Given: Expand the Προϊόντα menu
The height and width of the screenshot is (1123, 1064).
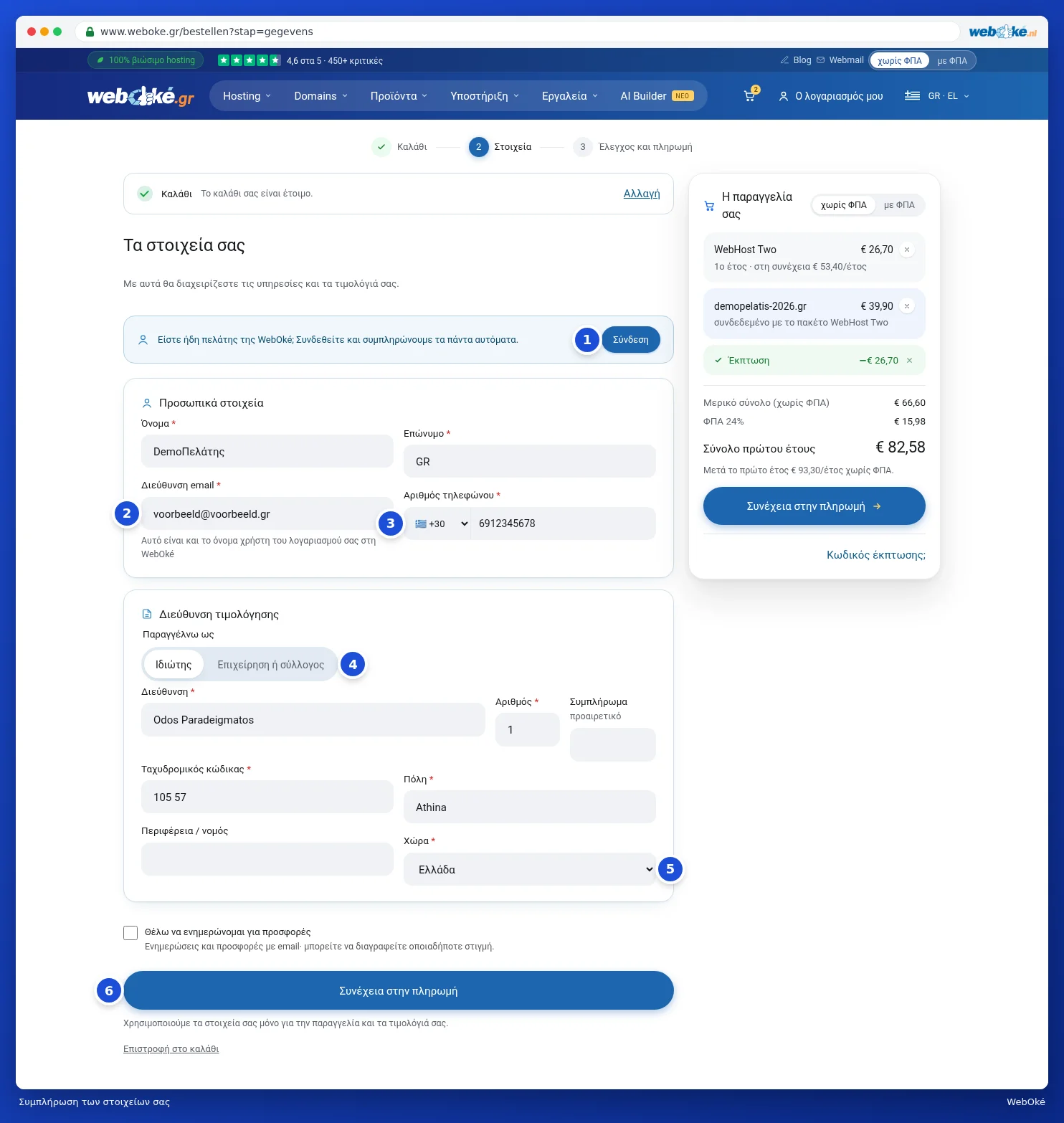Looking at the screenshot, I should pos(399,96).
